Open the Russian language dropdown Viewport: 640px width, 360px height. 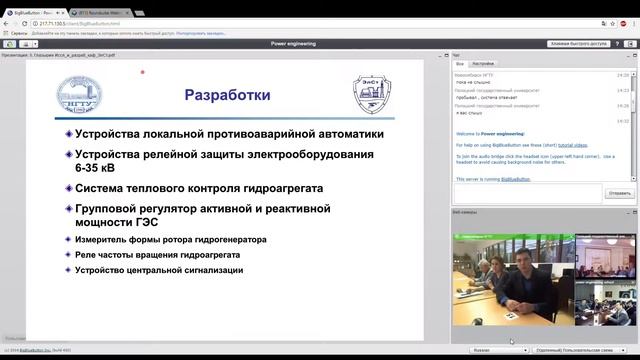(x=499, y=350)
